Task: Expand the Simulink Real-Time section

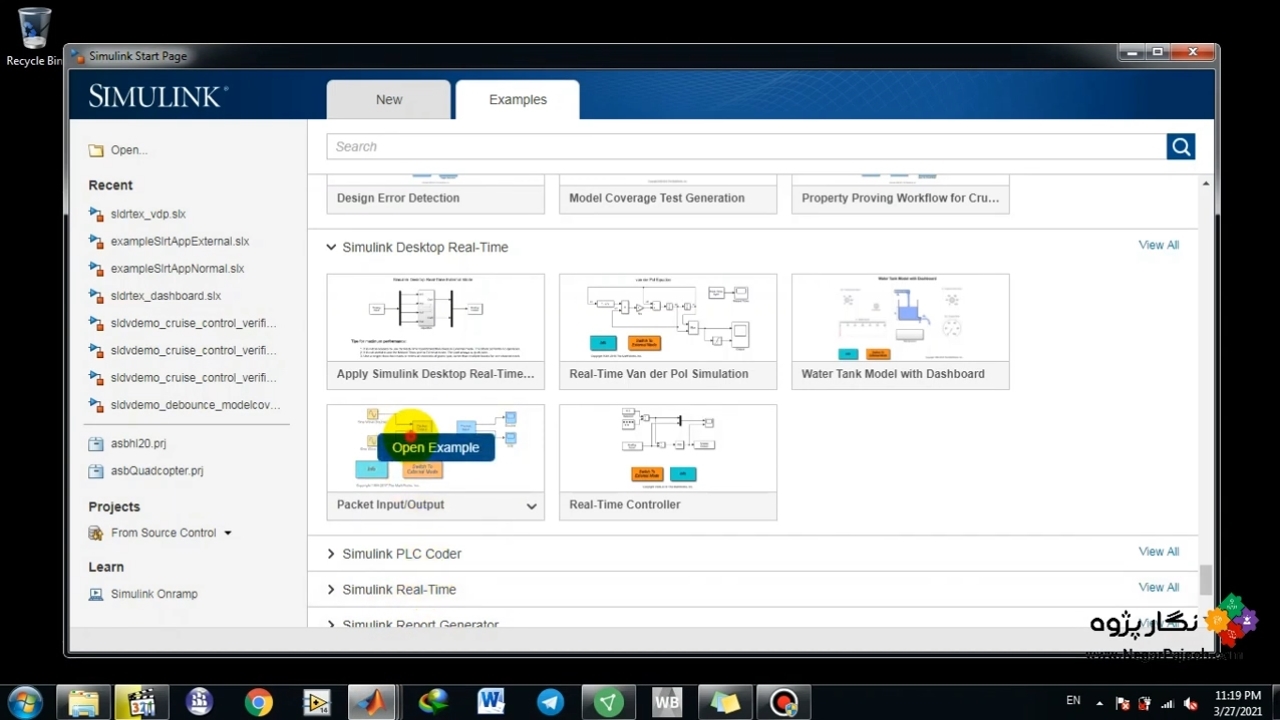Action: 331,590
